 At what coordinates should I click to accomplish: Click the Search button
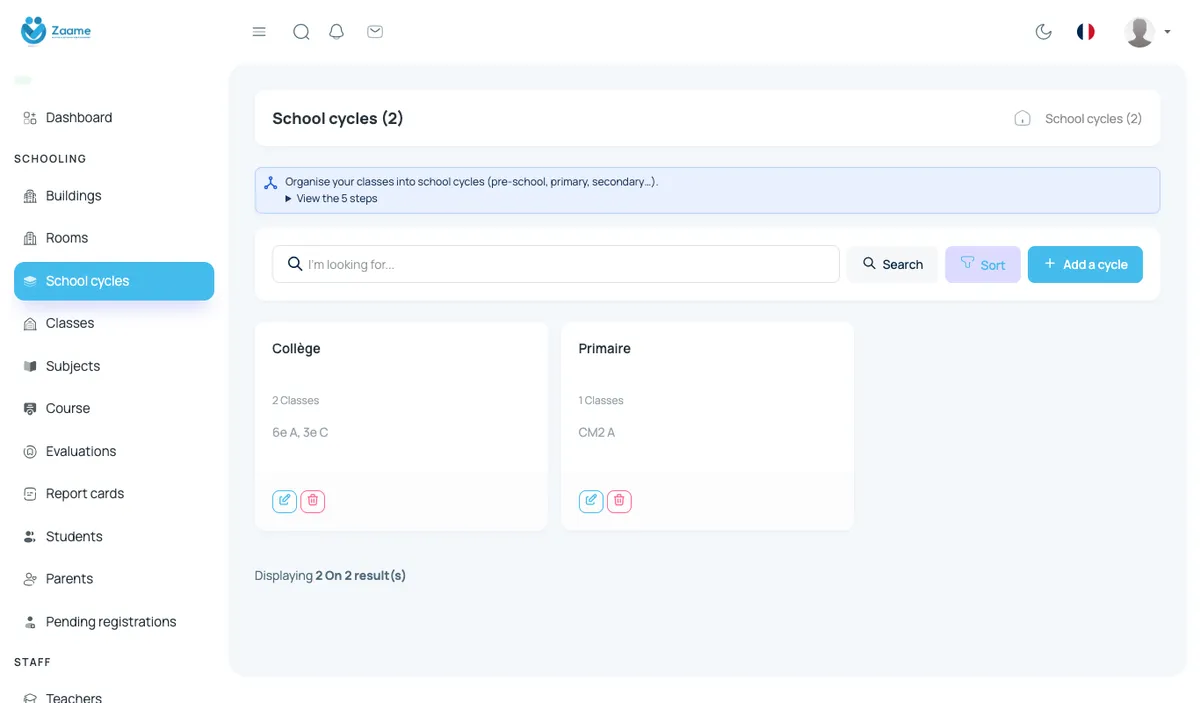click(x=892, y=264)
